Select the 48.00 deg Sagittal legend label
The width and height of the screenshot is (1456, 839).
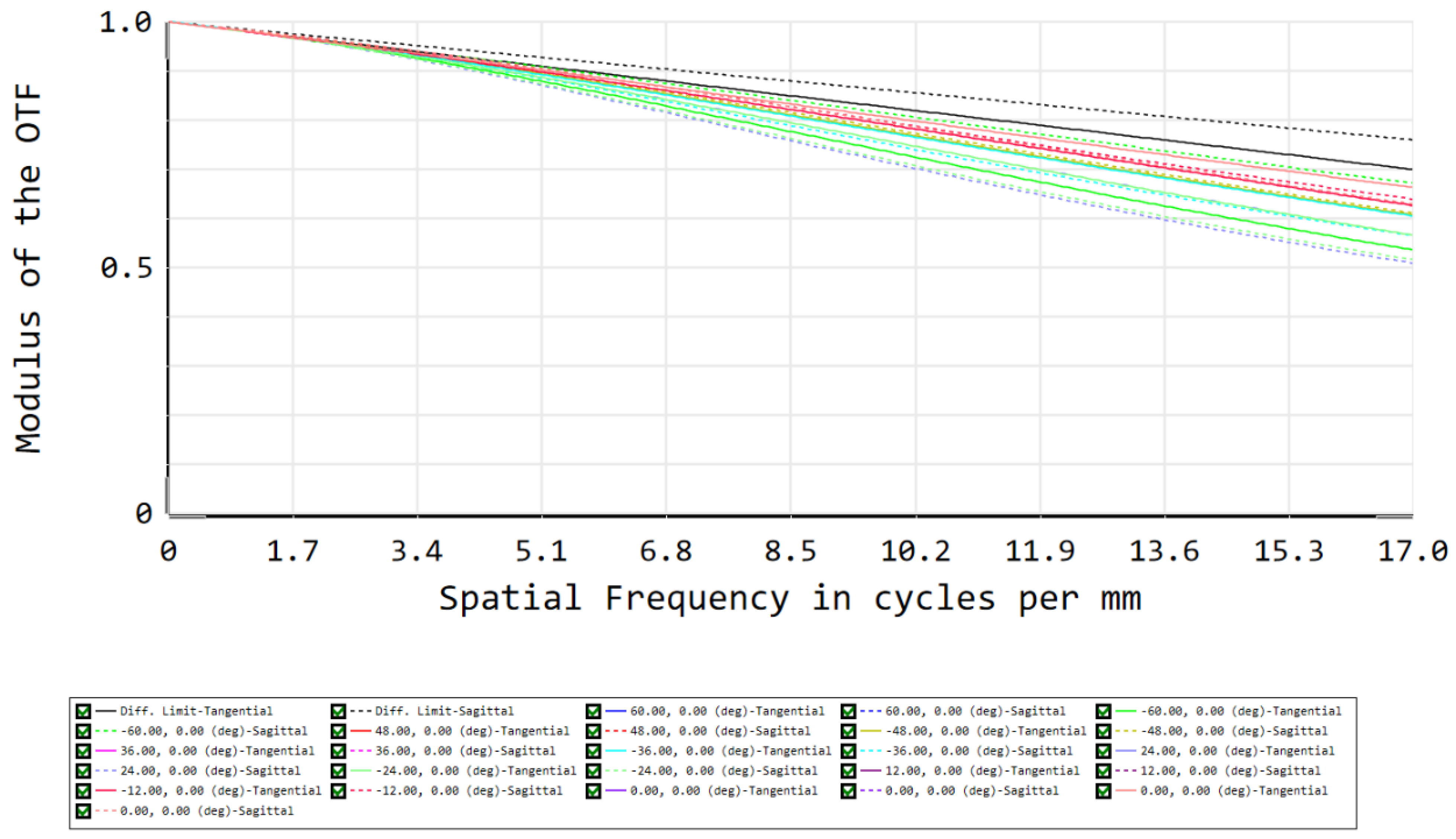720,731
